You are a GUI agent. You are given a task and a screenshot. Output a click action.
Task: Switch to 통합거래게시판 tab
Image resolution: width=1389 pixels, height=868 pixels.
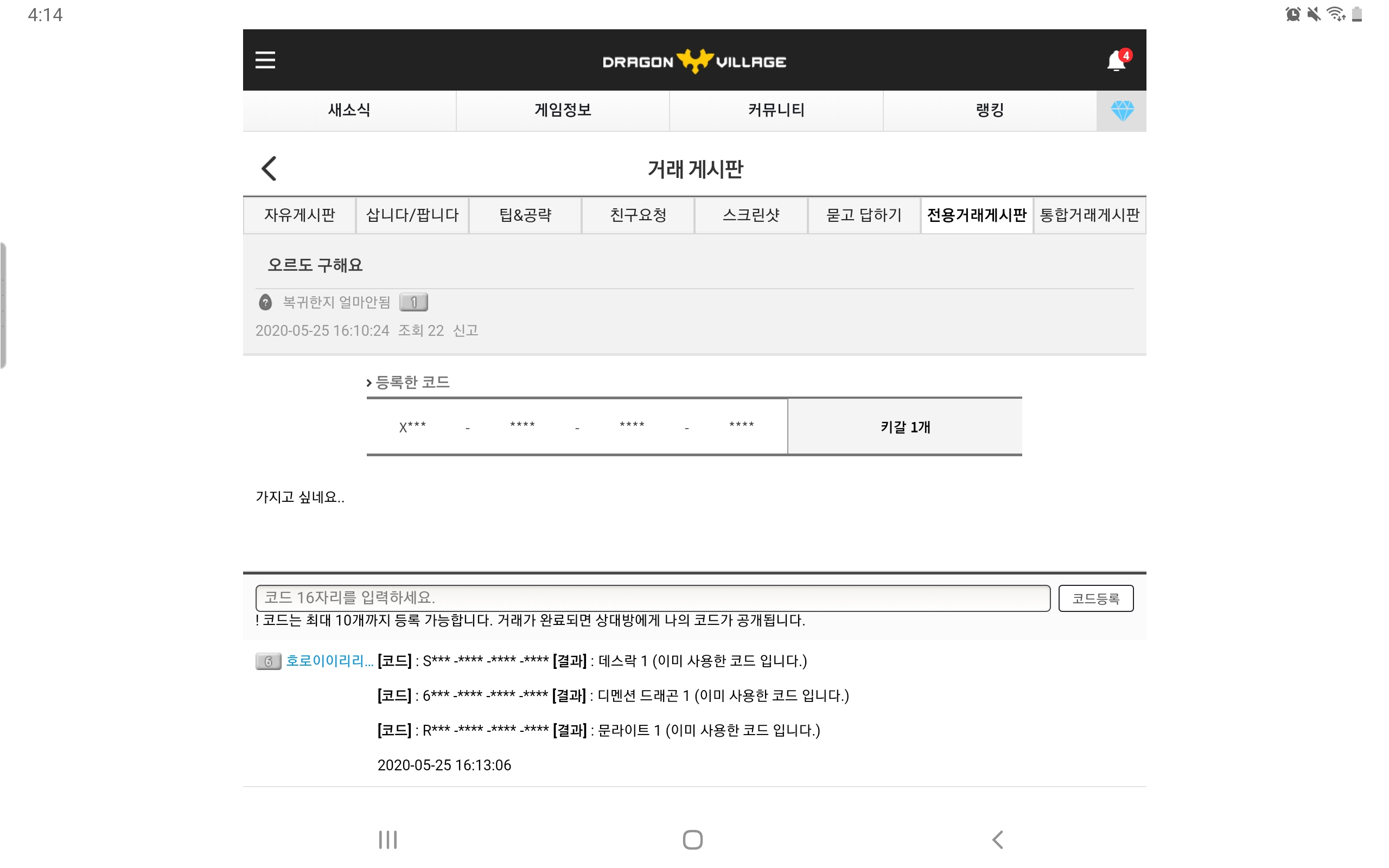pos(1089,215)
